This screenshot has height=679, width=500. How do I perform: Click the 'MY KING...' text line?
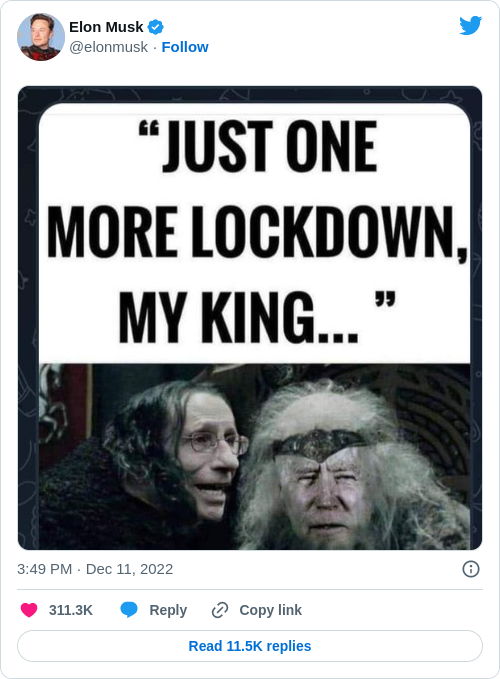pos(257,317)
